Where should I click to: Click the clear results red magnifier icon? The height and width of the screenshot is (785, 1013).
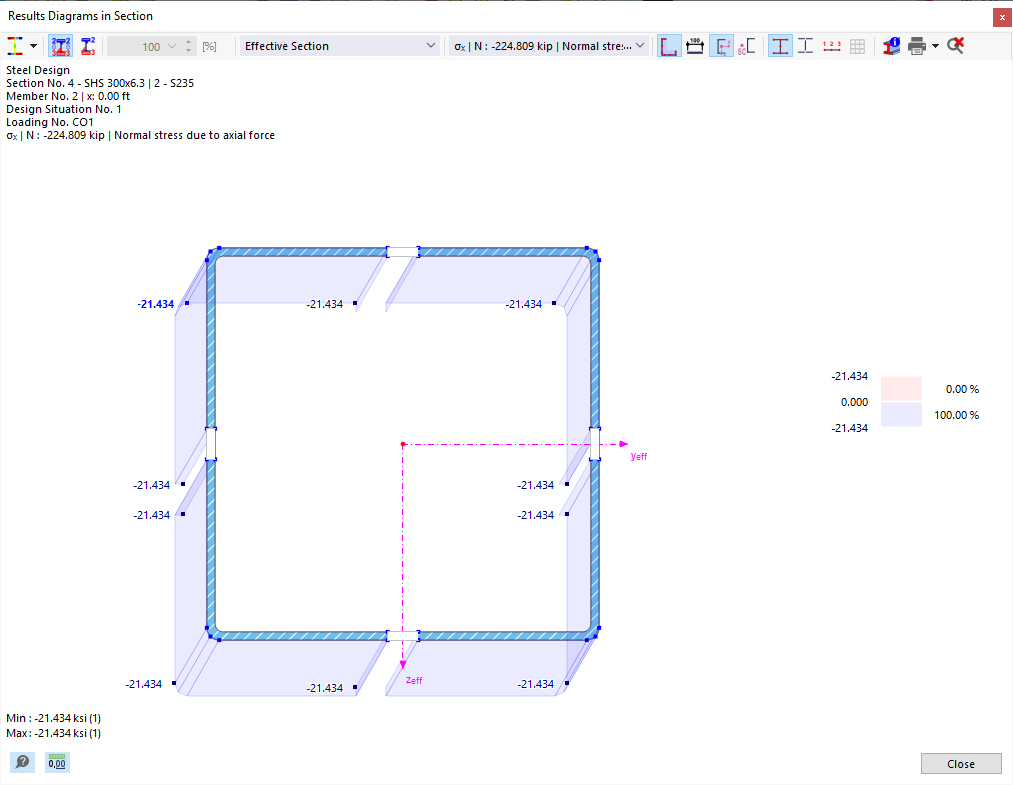click(954, 45)
